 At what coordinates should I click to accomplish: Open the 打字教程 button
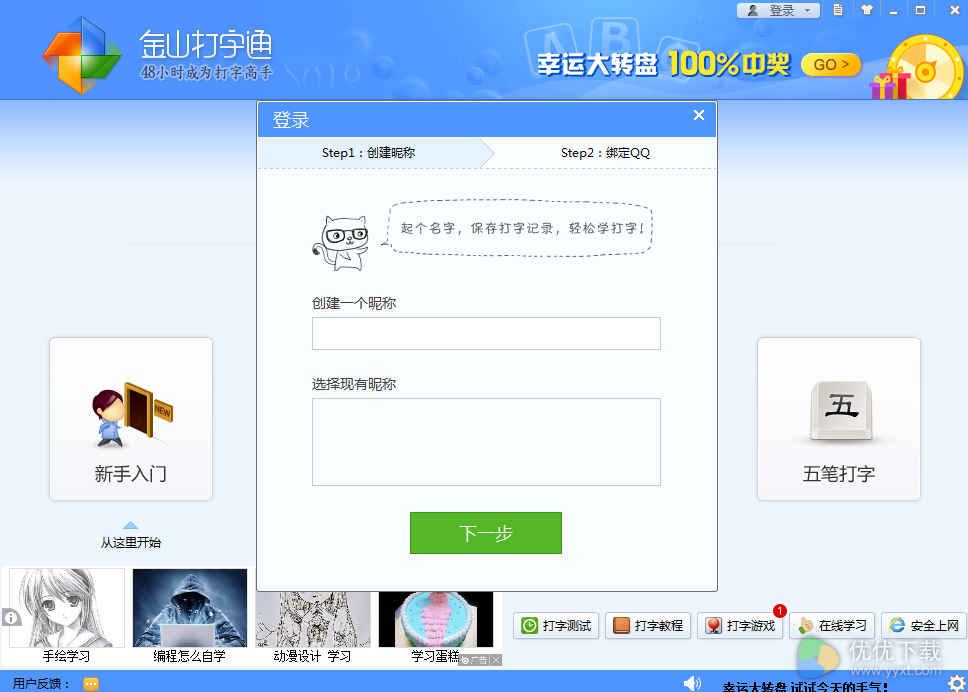click(x=648, y=625)
